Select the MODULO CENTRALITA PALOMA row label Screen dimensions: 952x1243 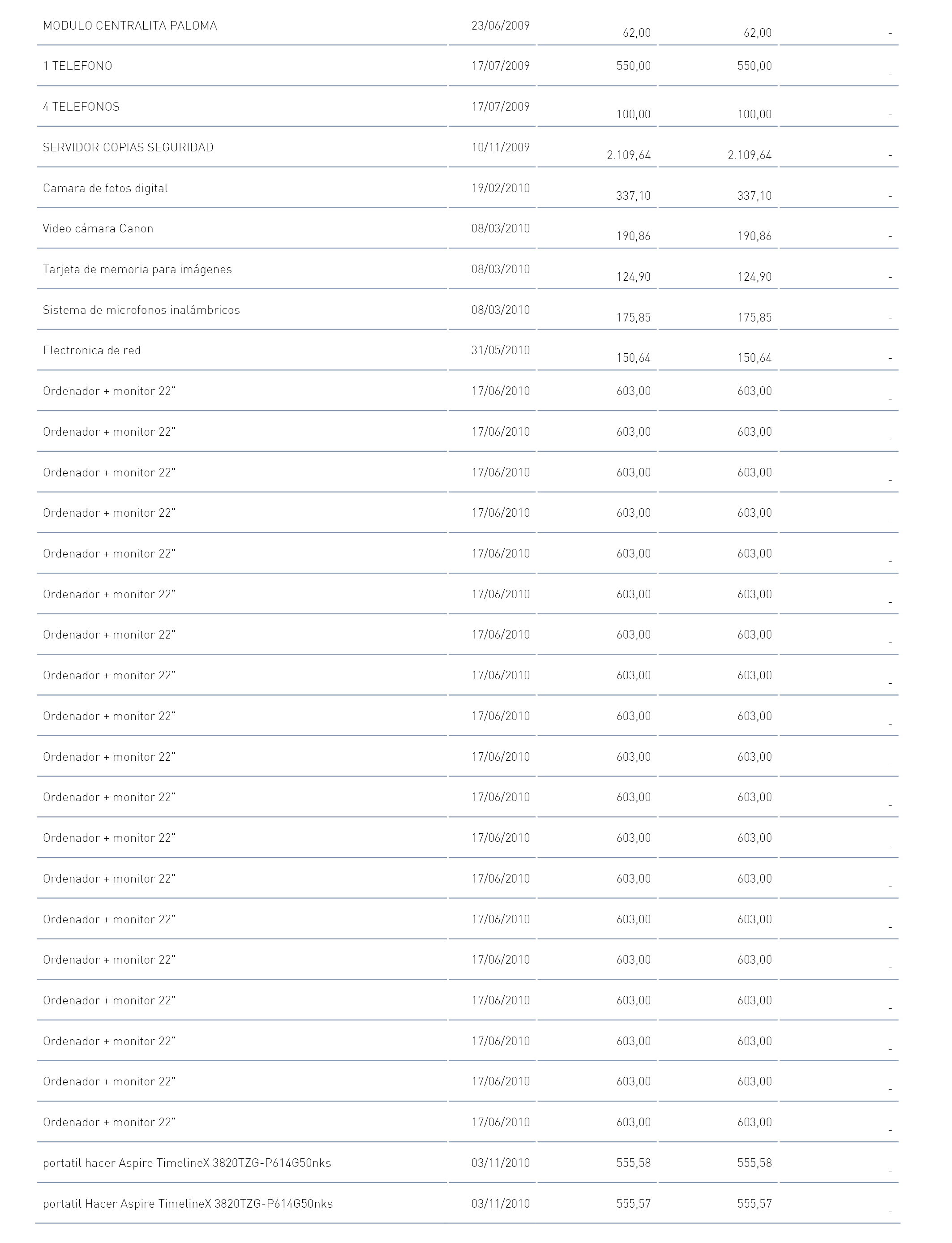pos(130,26)
